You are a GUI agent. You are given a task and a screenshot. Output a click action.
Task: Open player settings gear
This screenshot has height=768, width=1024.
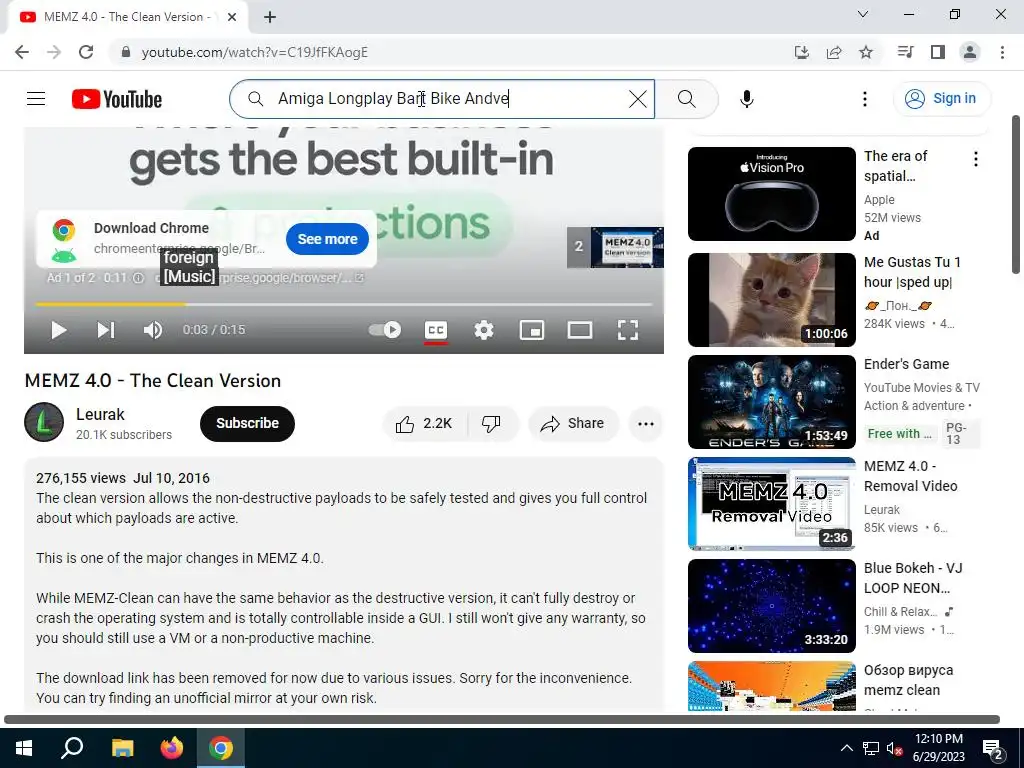coord(484,330)
